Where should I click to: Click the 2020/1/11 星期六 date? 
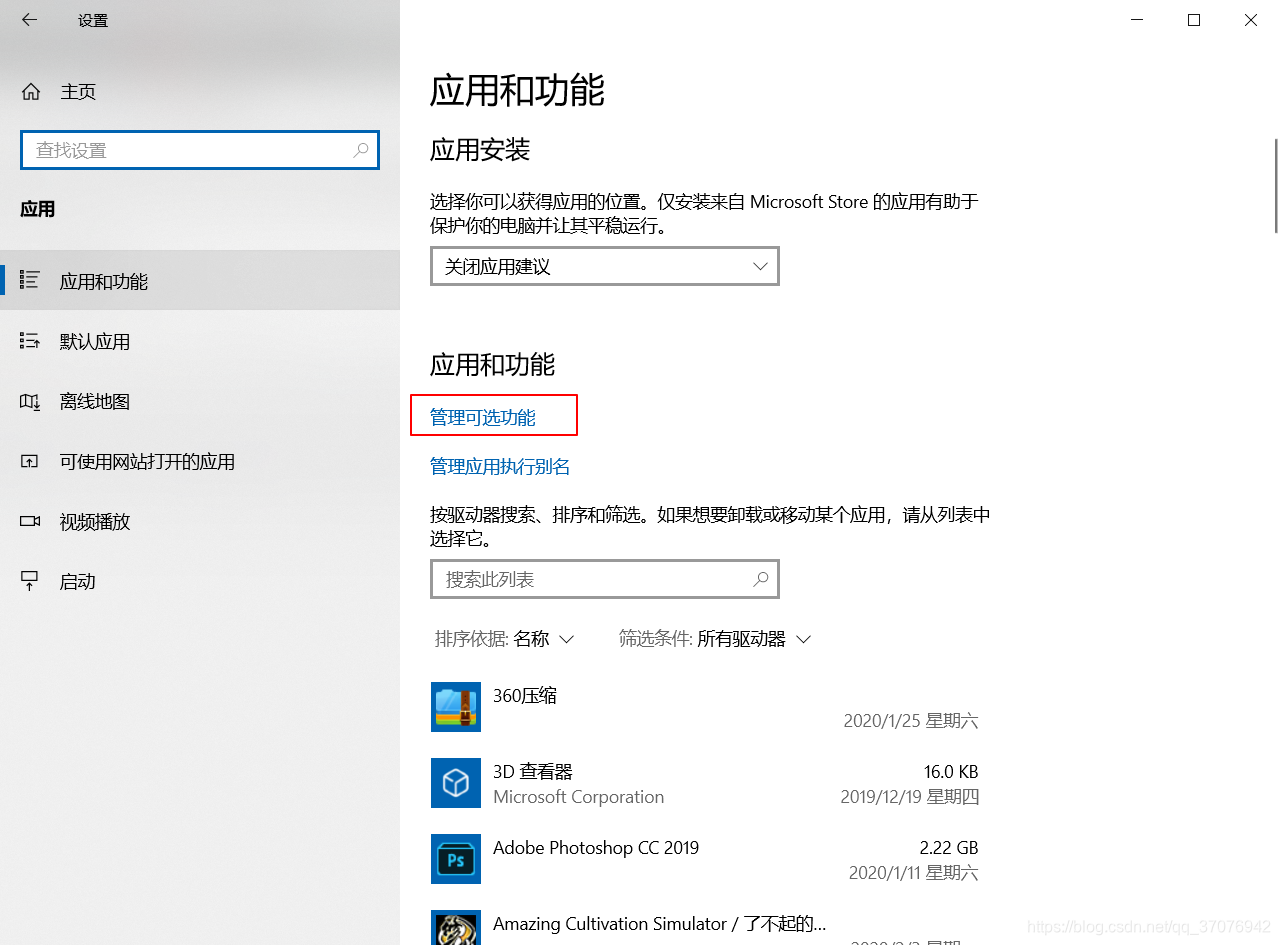913,873
